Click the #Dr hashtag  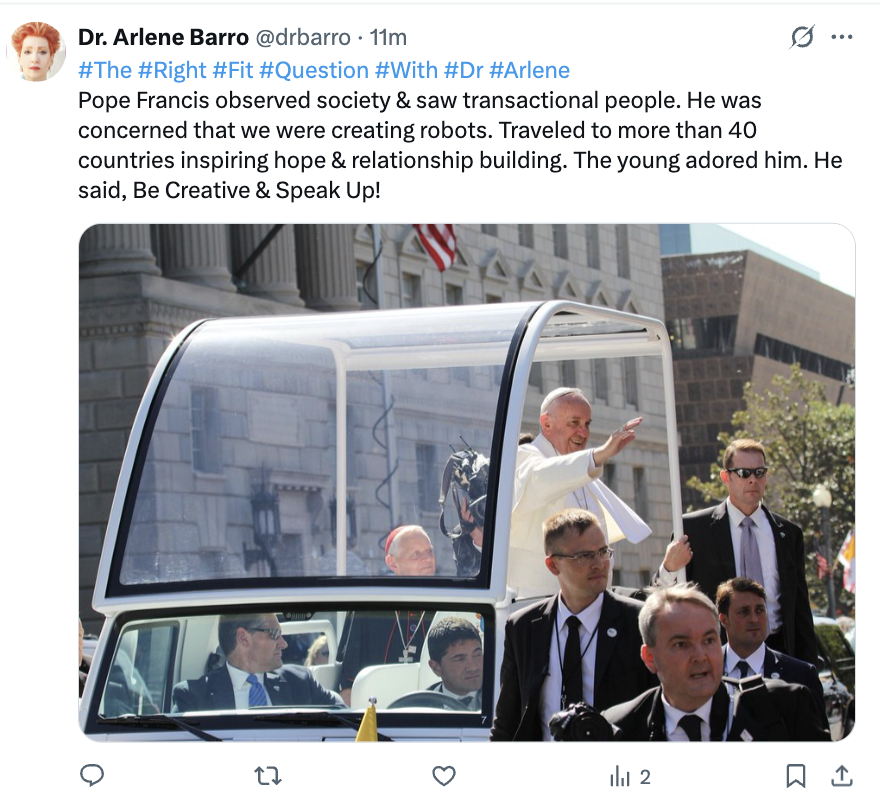click(x=463, y=71)
